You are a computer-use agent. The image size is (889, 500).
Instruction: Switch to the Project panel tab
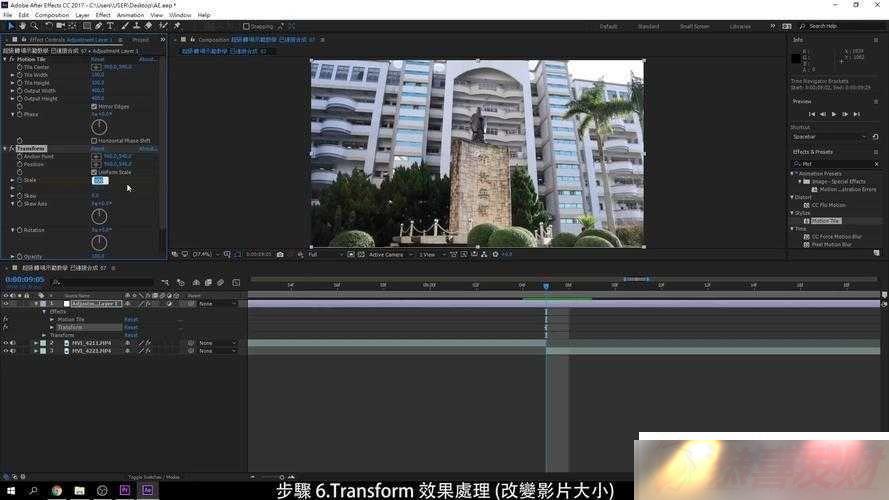click(x=141, y=40)
